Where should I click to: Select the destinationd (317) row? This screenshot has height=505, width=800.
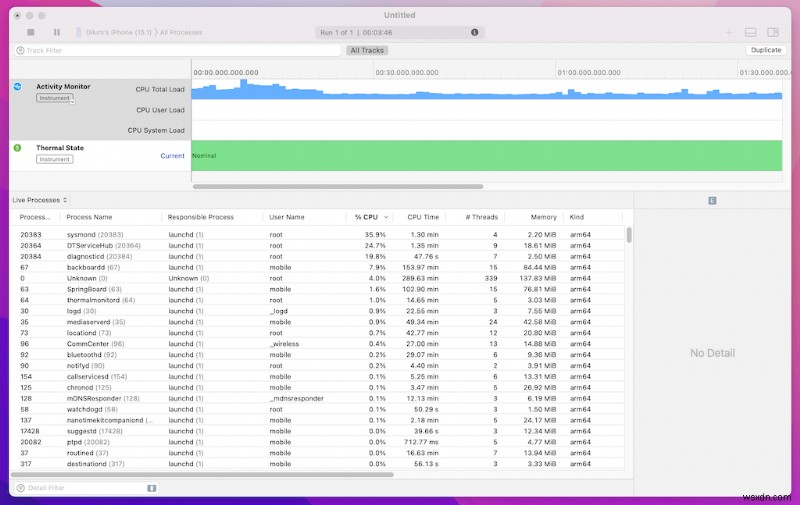pos(317,464)
